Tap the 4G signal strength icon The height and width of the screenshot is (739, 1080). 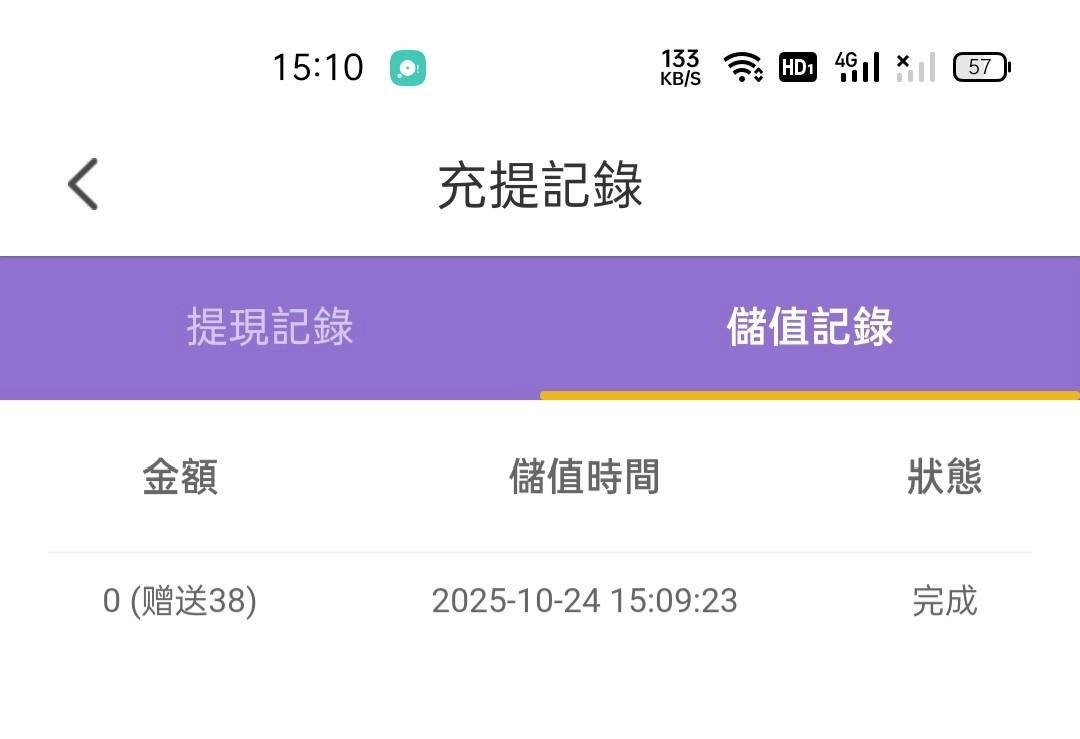point(857,67)
